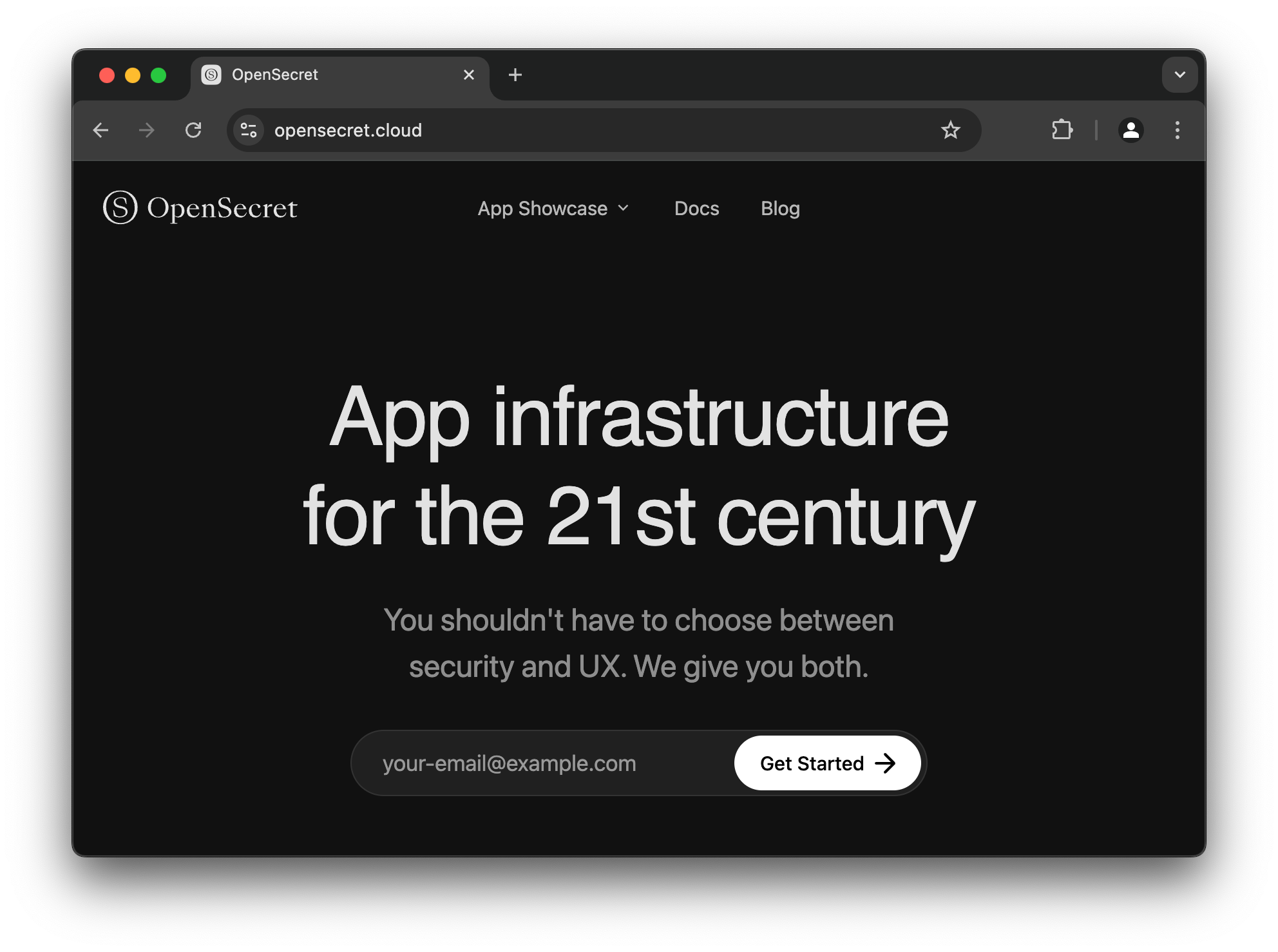The image size is (1278, 952).
Task: Click the browser back arrow
Action: (101, 130)
